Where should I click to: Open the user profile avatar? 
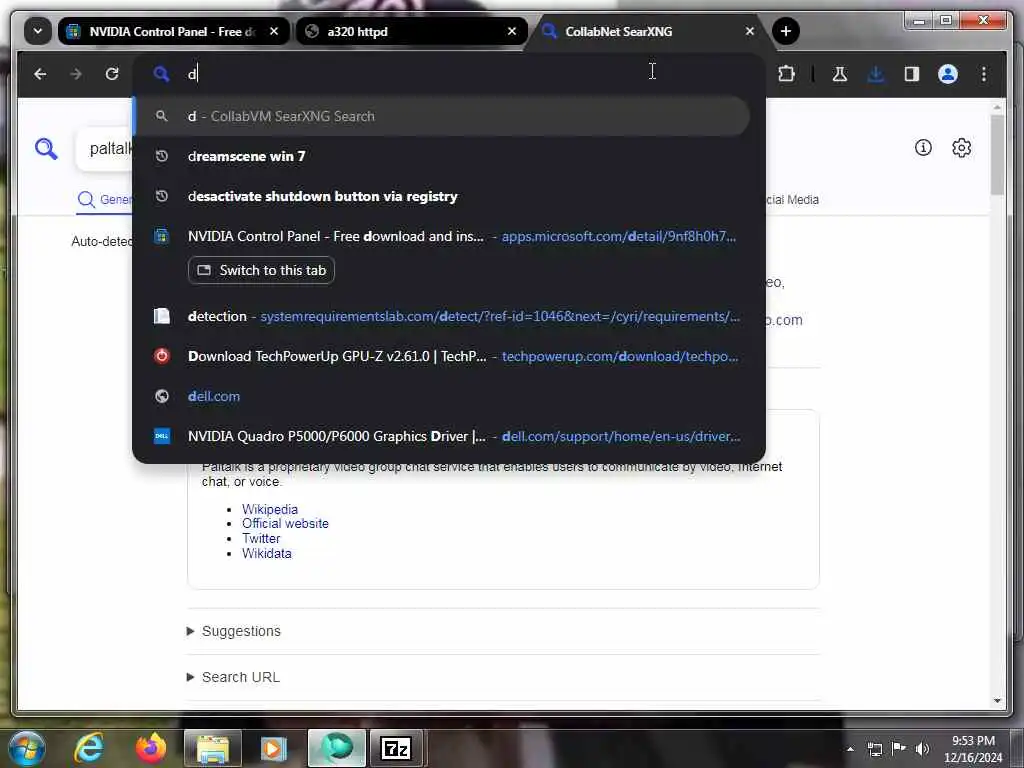tap(948, 74)
